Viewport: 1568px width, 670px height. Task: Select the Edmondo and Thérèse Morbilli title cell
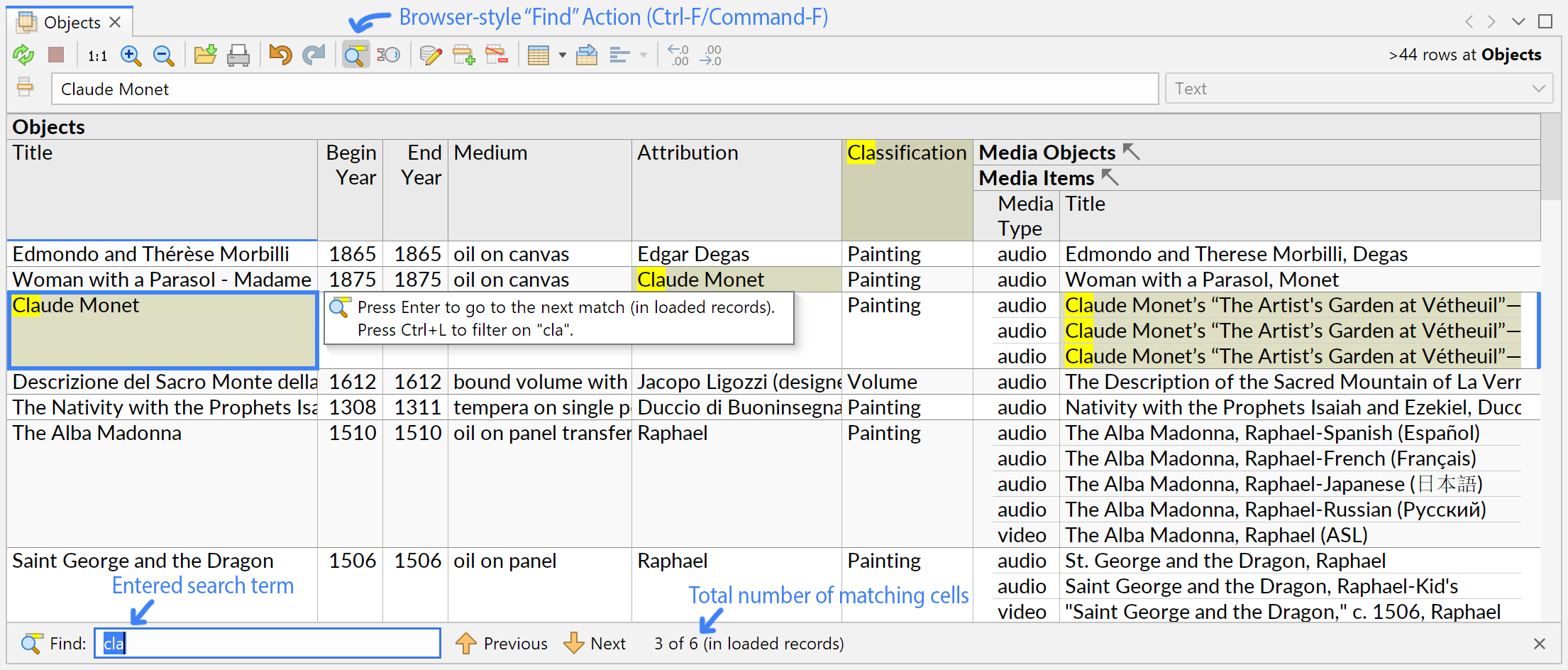[x=162, y=254]
